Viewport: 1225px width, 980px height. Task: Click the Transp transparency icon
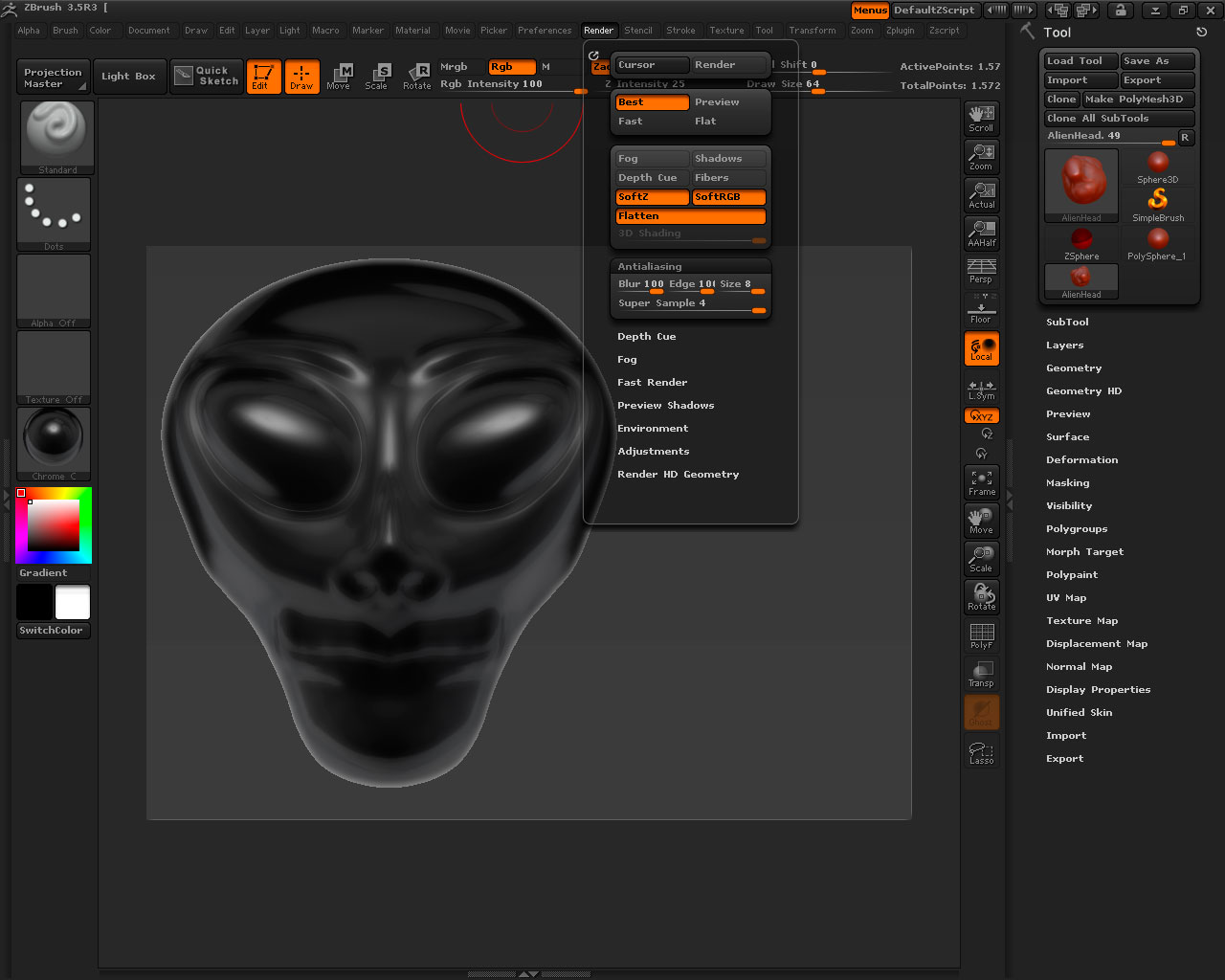981,674
